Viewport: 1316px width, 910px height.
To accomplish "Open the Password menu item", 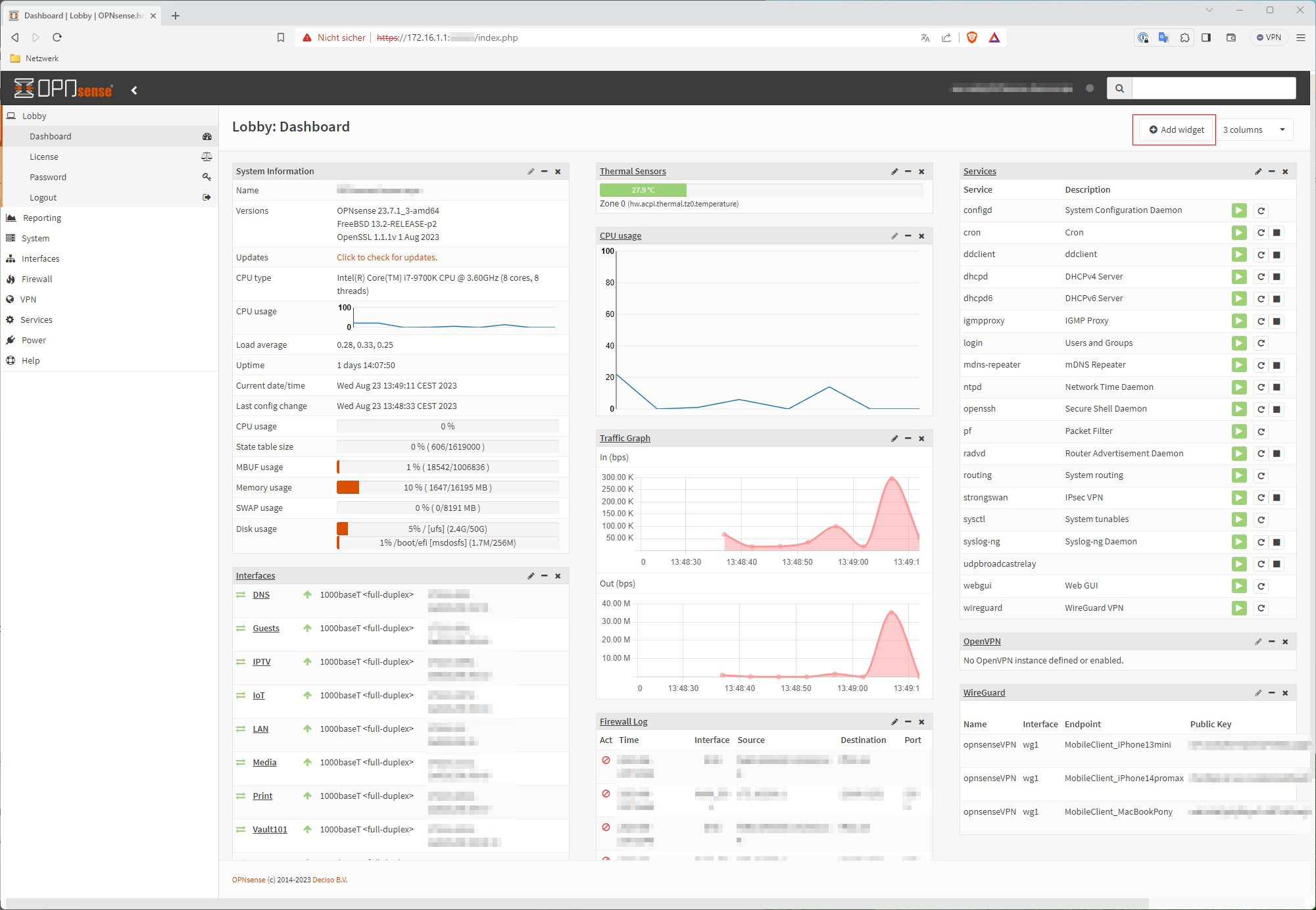I will tap(110, 177).
